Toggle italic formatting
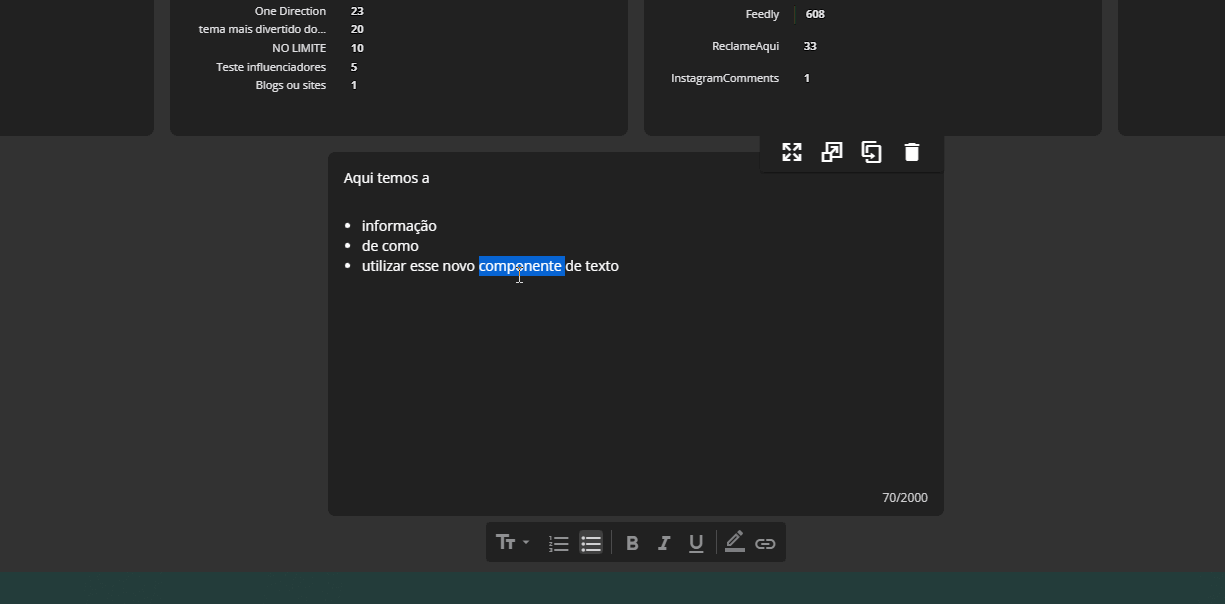Screen dimensions: 1225x604 tap(664, 543)
